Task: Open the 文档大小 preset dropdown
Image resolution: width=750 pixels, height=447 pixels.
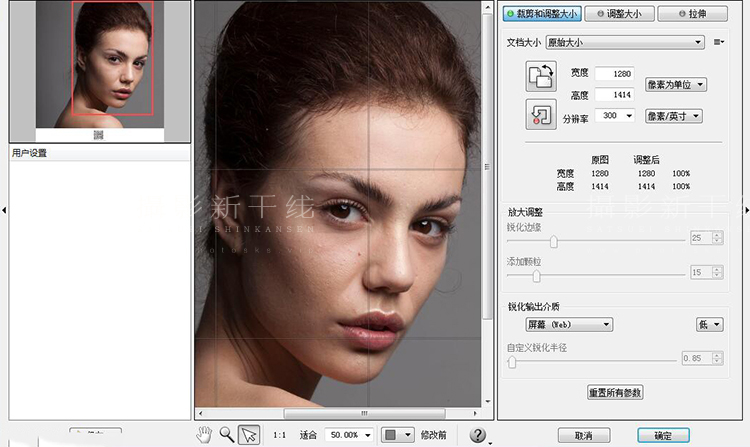Action: point(625,43)
